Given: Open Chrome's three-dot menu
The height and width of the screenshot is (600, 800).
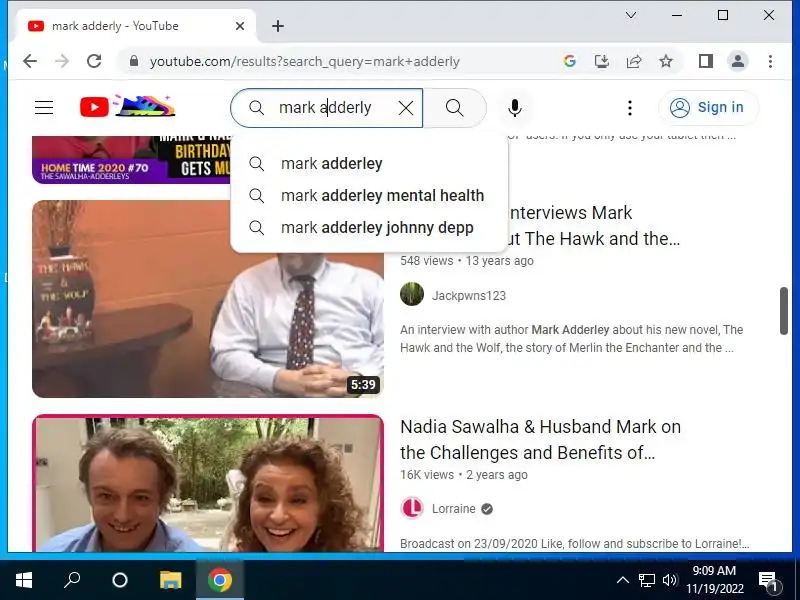Looking at the screenshot, I should (770, 61).
